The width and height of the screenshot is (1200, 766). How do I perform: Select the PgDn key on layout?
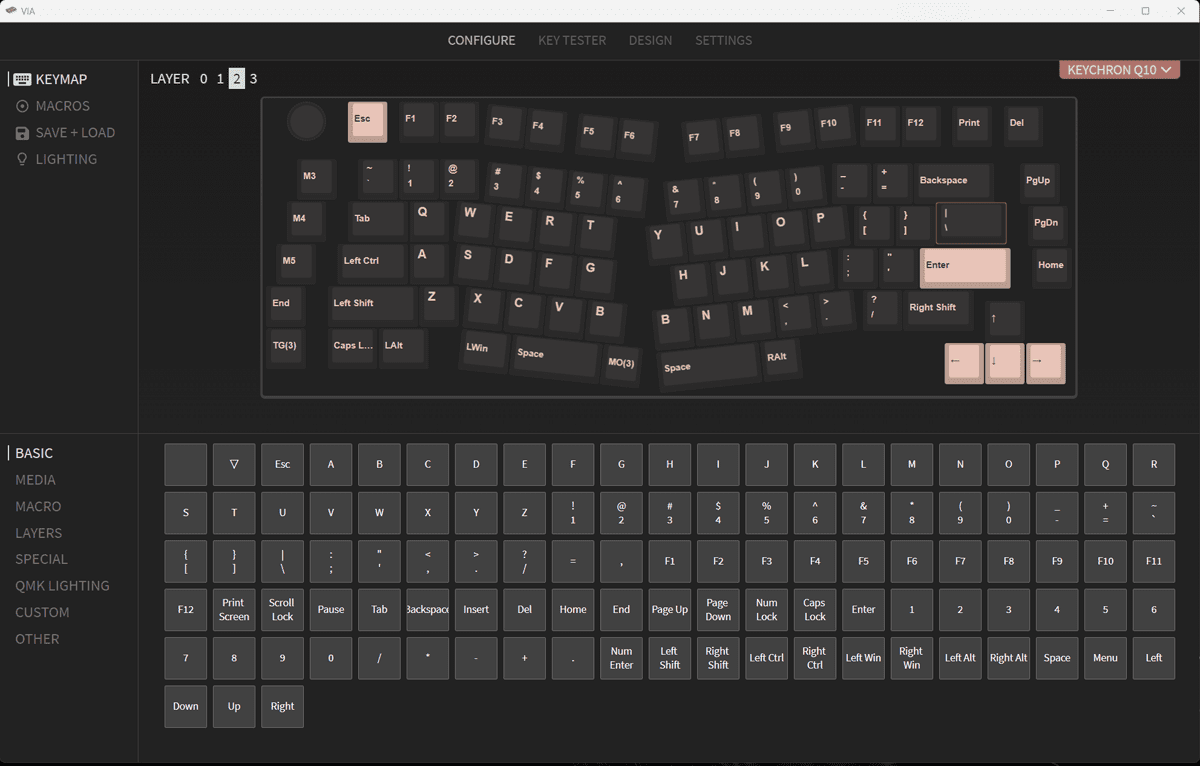pyautogui.click(x=1046, y=223)
